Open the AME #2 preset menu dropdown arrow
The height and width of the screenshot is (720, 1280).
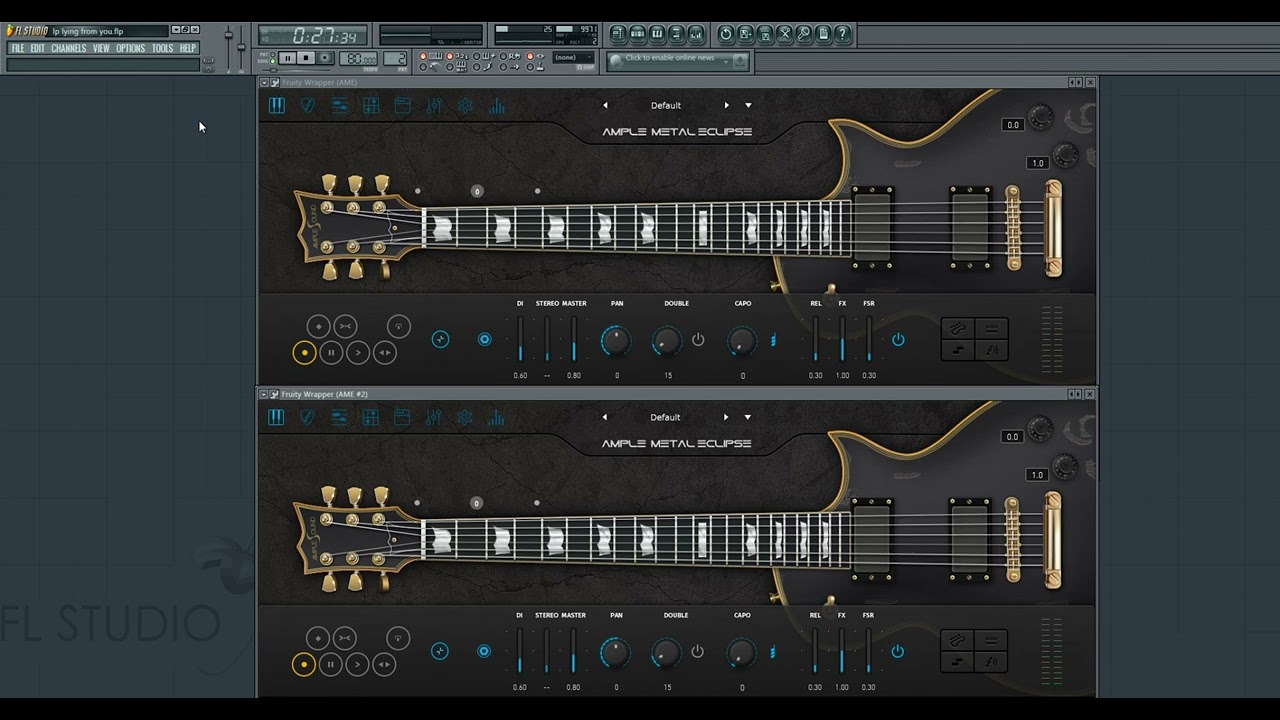(748, 417)
